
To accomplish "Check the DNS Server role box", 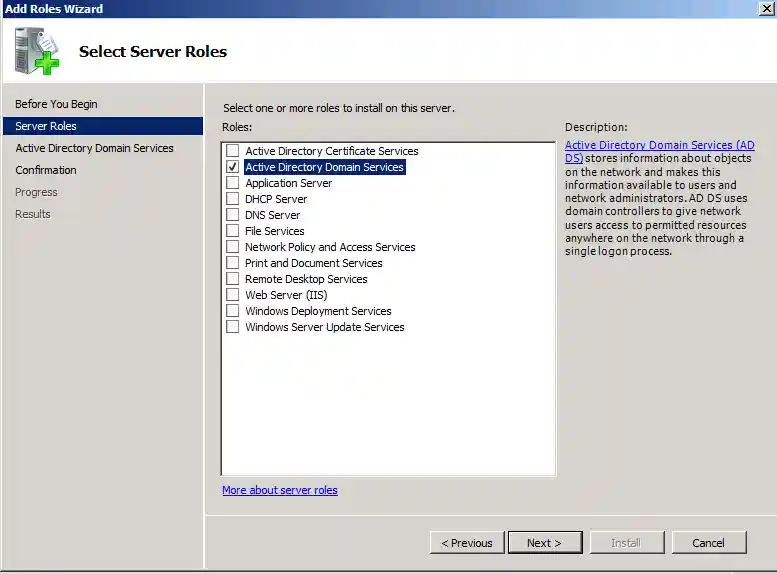I will [232, 215].
